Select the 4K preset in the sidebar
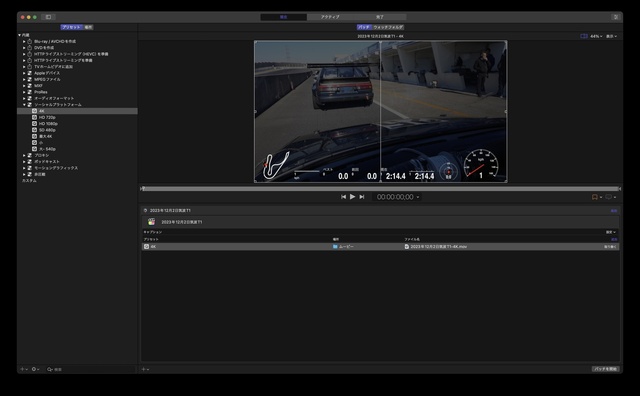The width and height of the screenshot is (640, 396). 77,111
